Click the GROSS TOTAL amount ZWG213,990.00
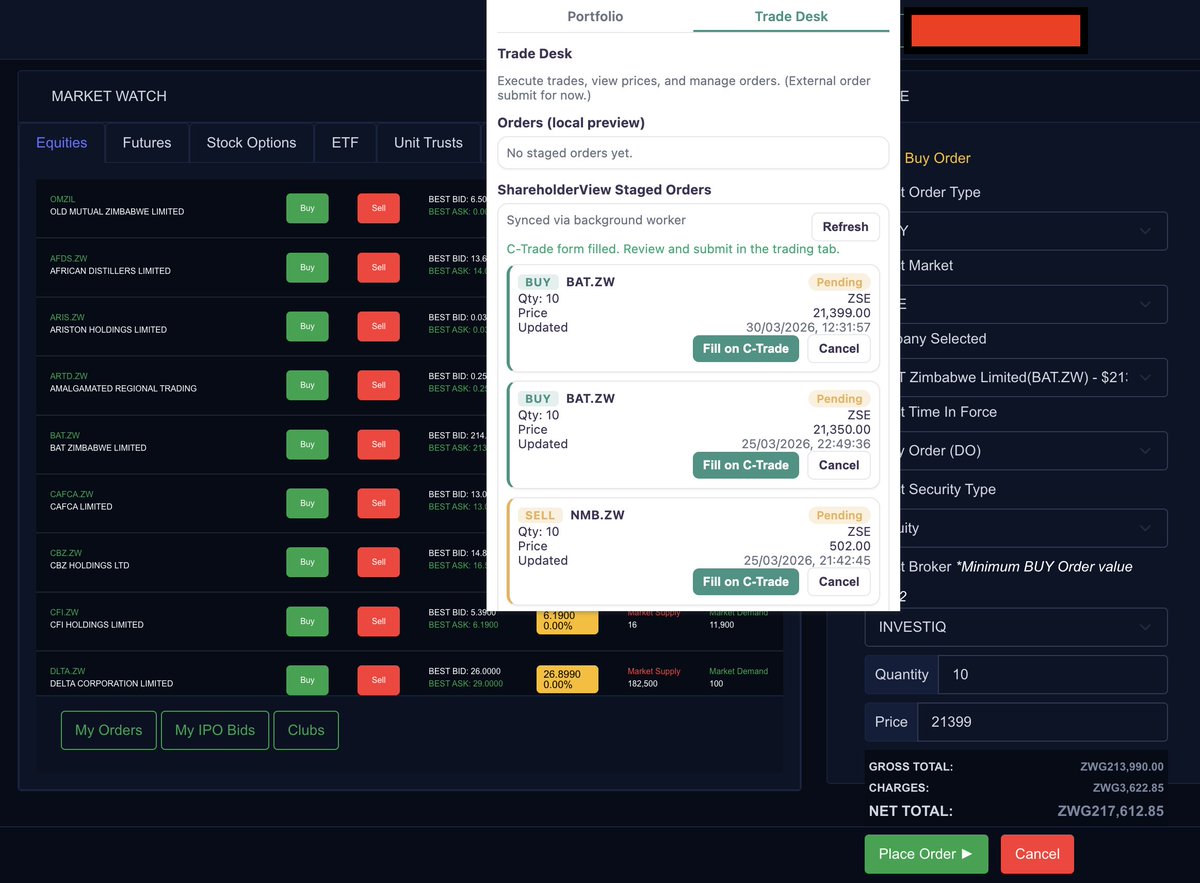This screenshot has width=1200, height=883. coord(1122,767)
